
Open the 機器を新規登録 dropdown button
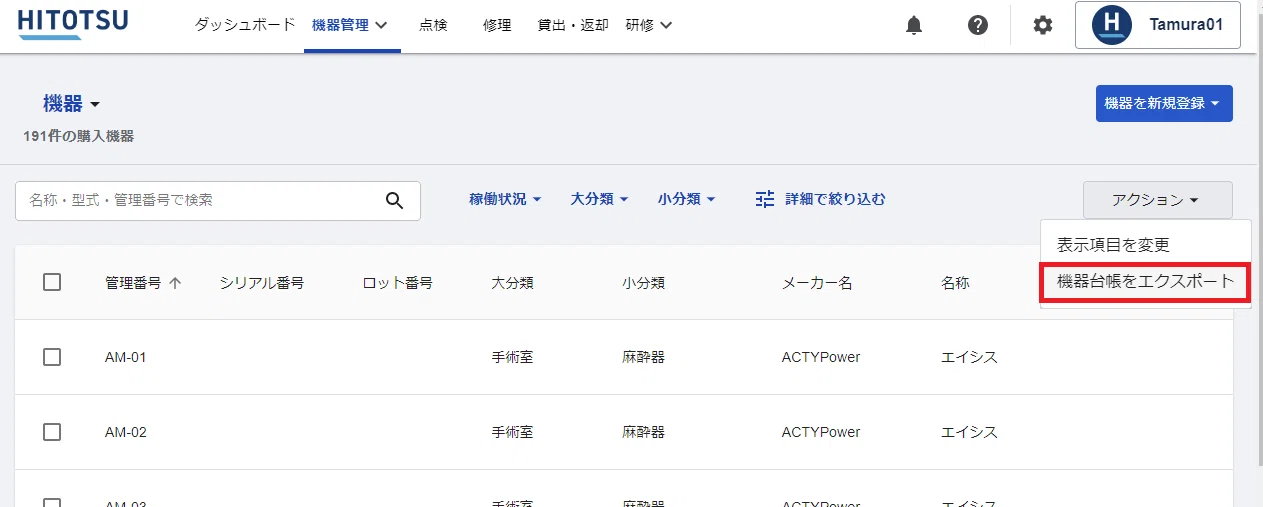click(x=1164, y=103)
